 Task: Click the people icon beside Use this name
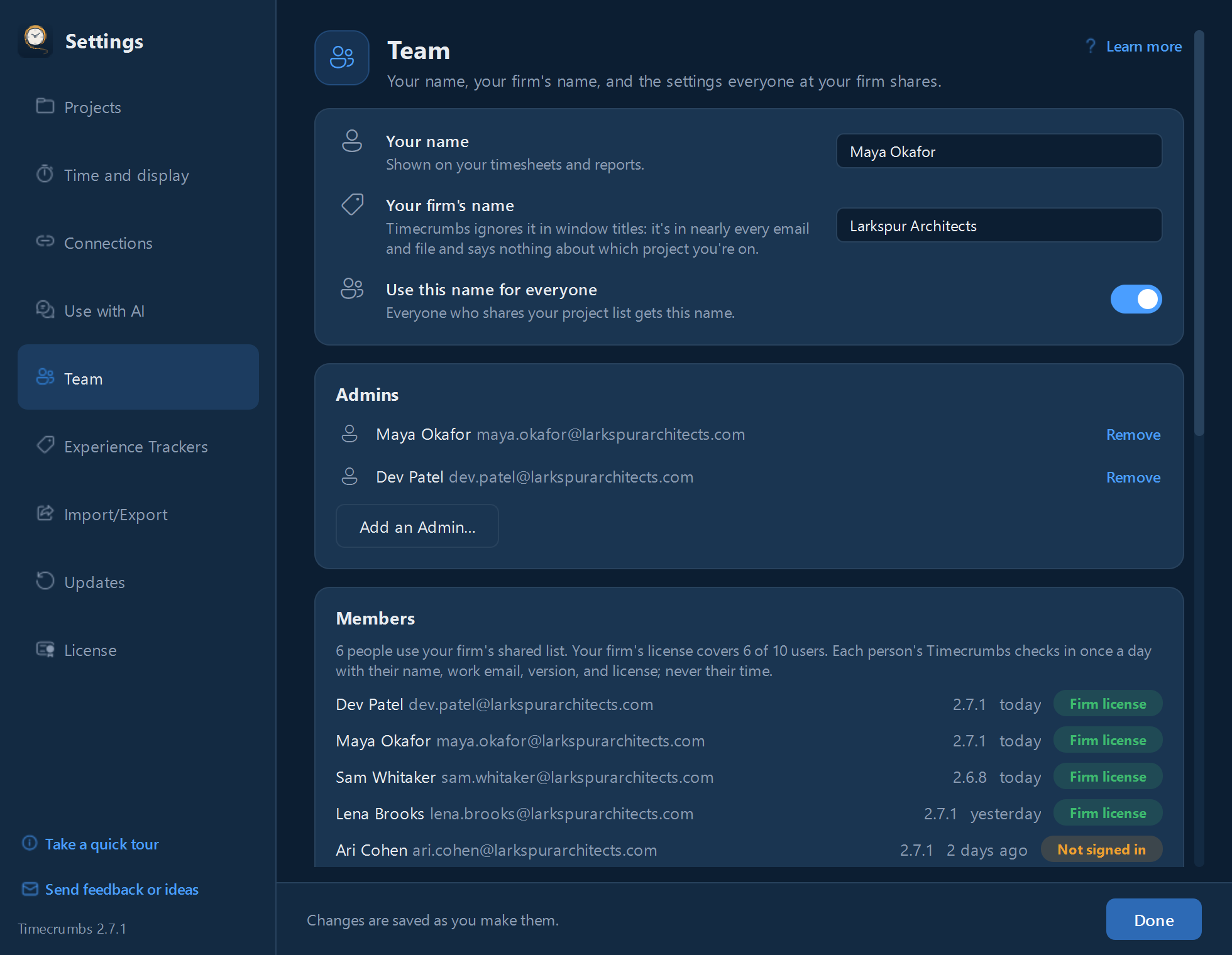[352, 288]
